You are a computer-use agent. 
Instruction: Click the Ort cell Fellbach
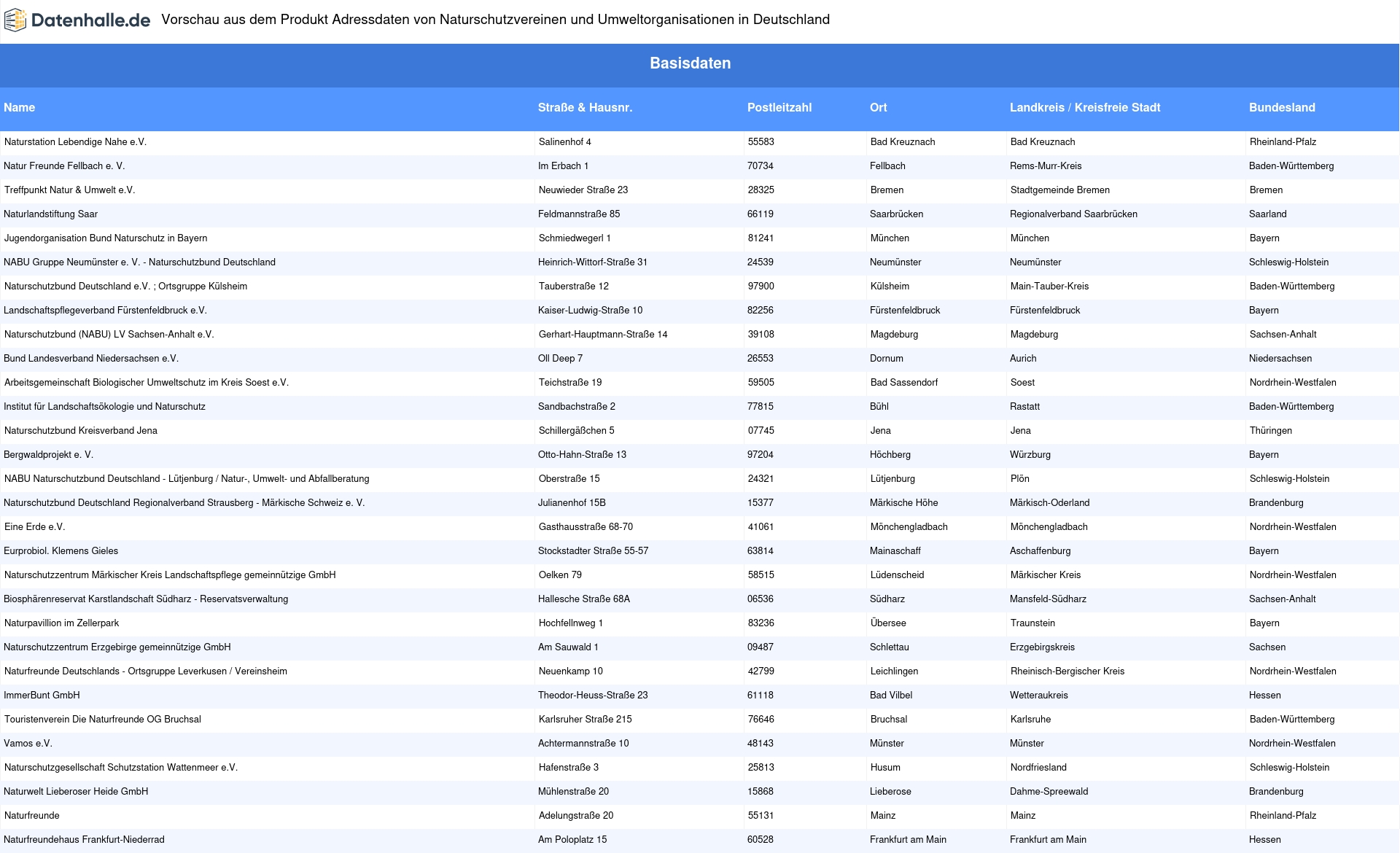coord(887,166)
